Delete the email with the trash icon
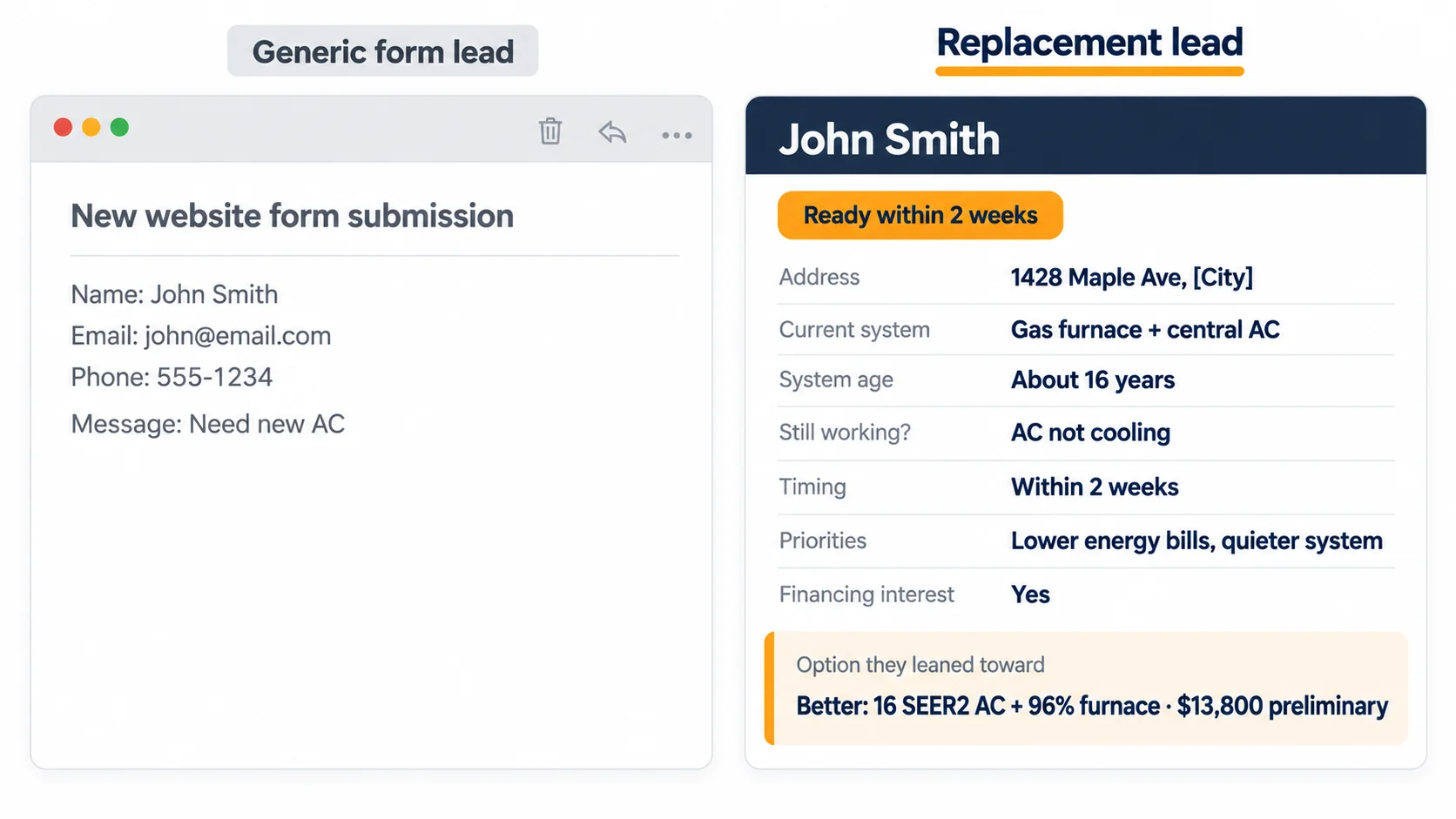The height and width of the screenshot is (819, 1456). point(550,131)
